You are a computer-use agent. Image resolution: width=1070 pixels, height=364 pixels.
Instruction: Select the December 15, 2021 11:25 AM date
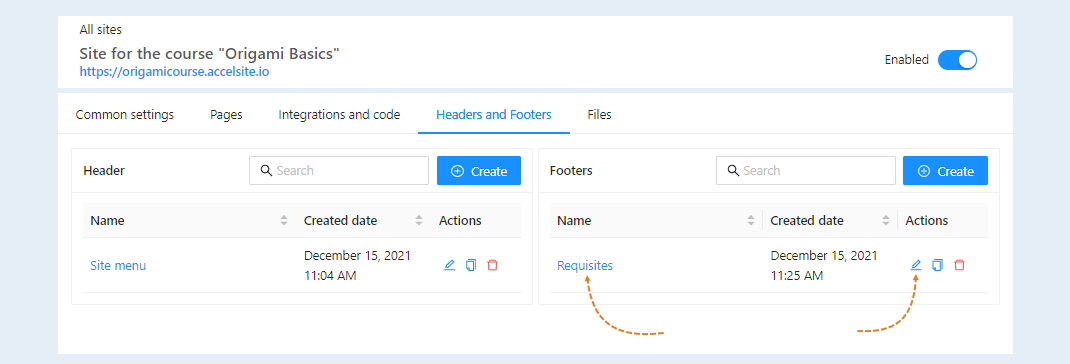pos(824,266)
